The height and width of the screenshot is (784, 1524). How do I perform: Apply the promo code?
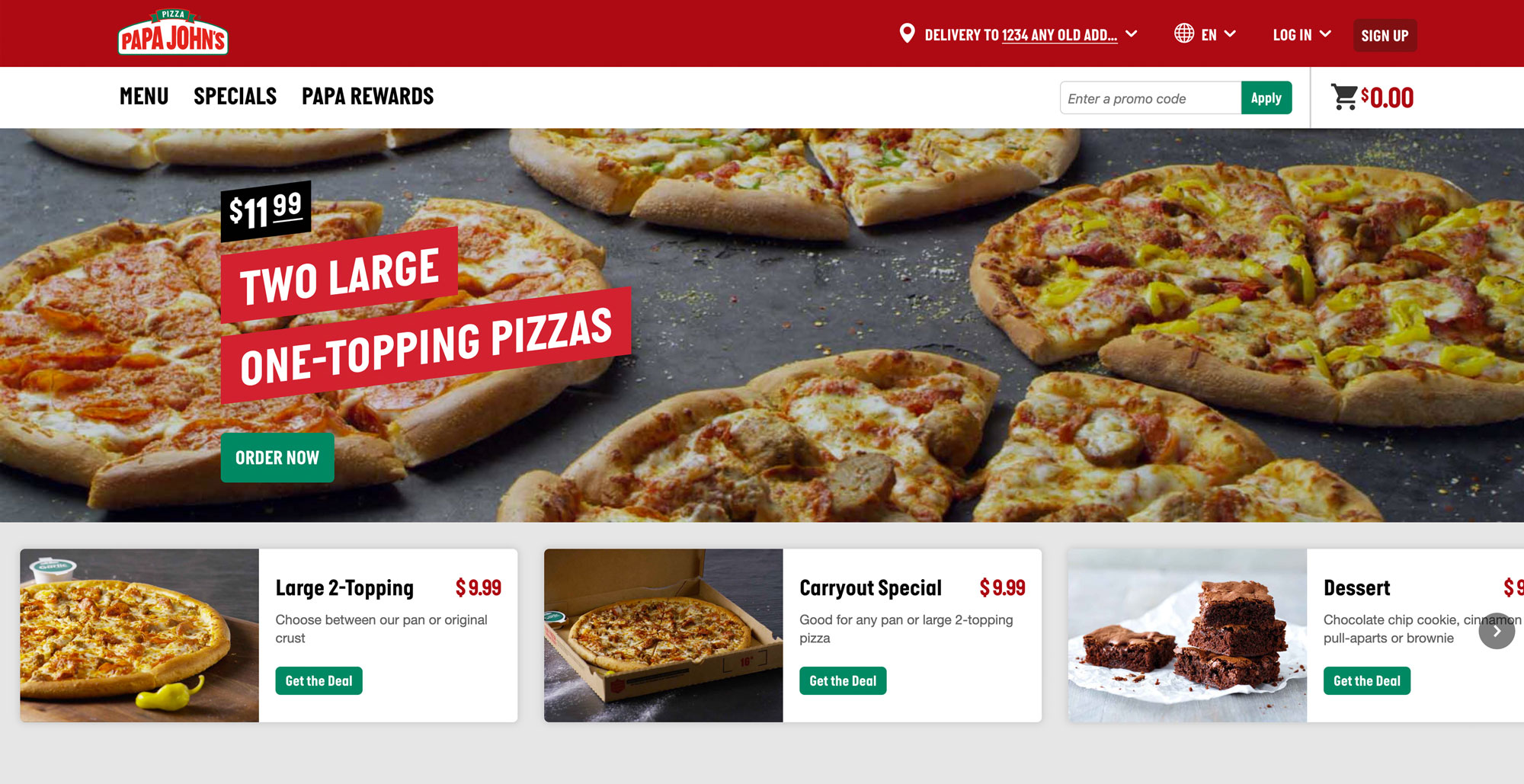pos(1266,98)
